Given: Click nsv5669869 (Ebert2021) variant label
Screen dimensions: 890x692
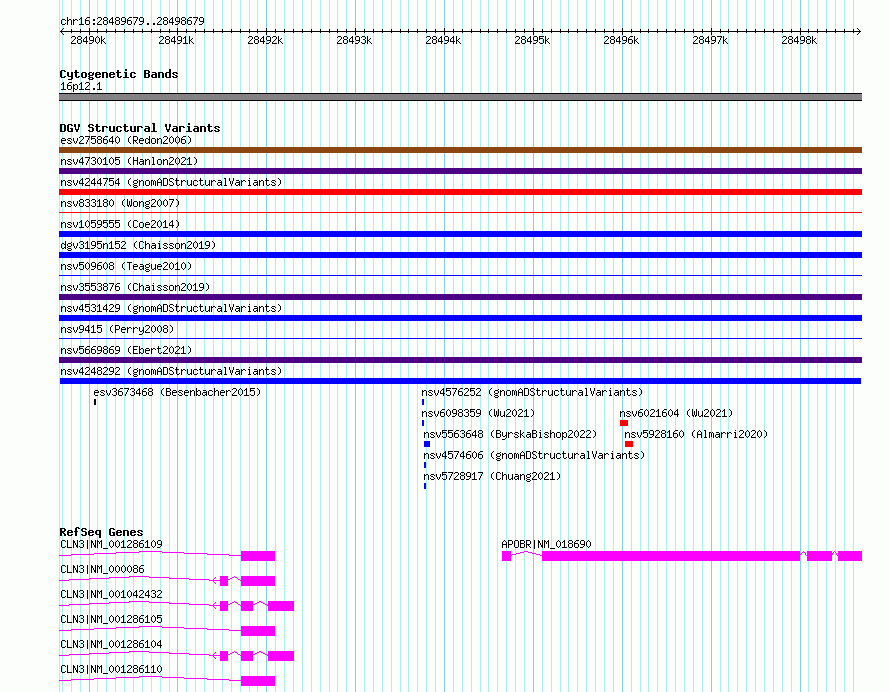Looking at the screenshot, I should [126, 350].
